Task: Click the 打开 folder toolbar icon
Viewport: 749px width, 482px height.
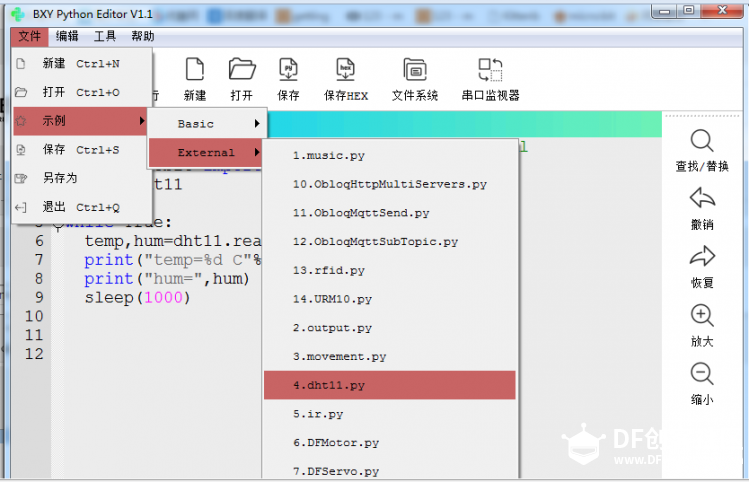Action: [x=242, y=70]
